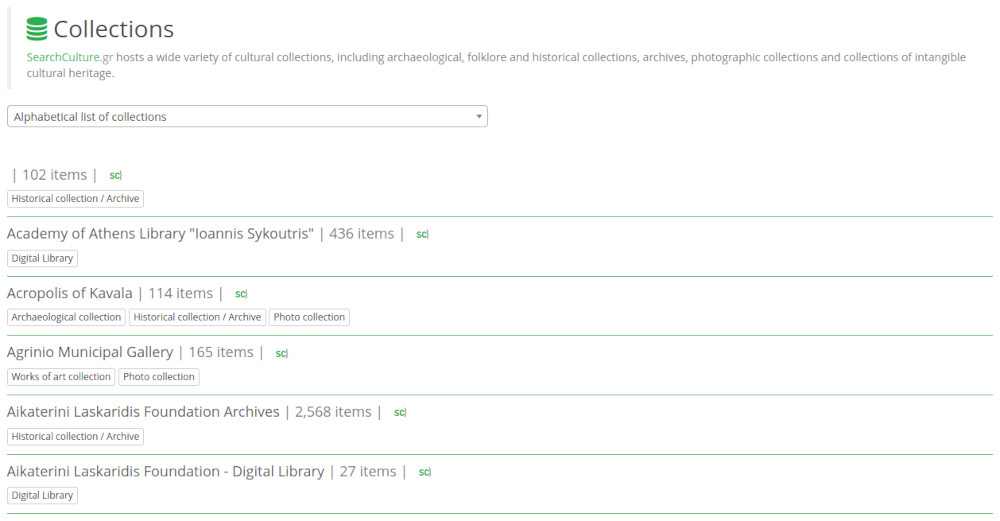The height and width of the screenshot is (521, 1000).
Task: Select Photo collection tag under Agrinio Municipal Gallery
Action: click(159, 377)
